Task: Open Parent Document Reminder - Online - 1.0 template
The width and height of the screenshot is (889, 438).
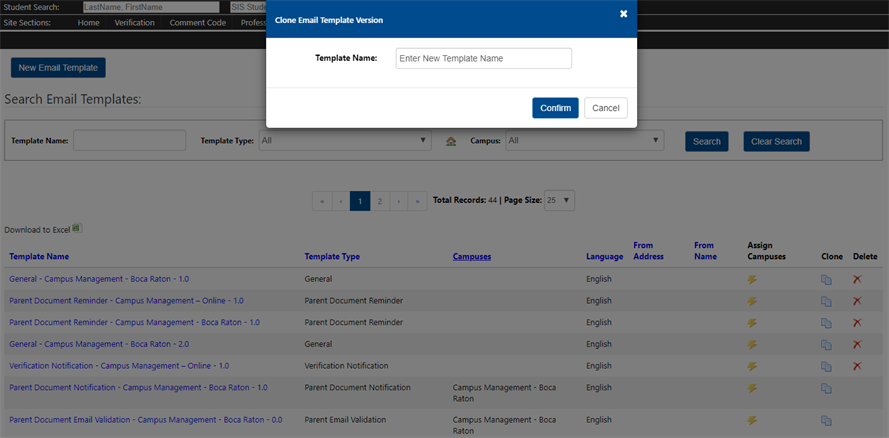Action: 126,300
